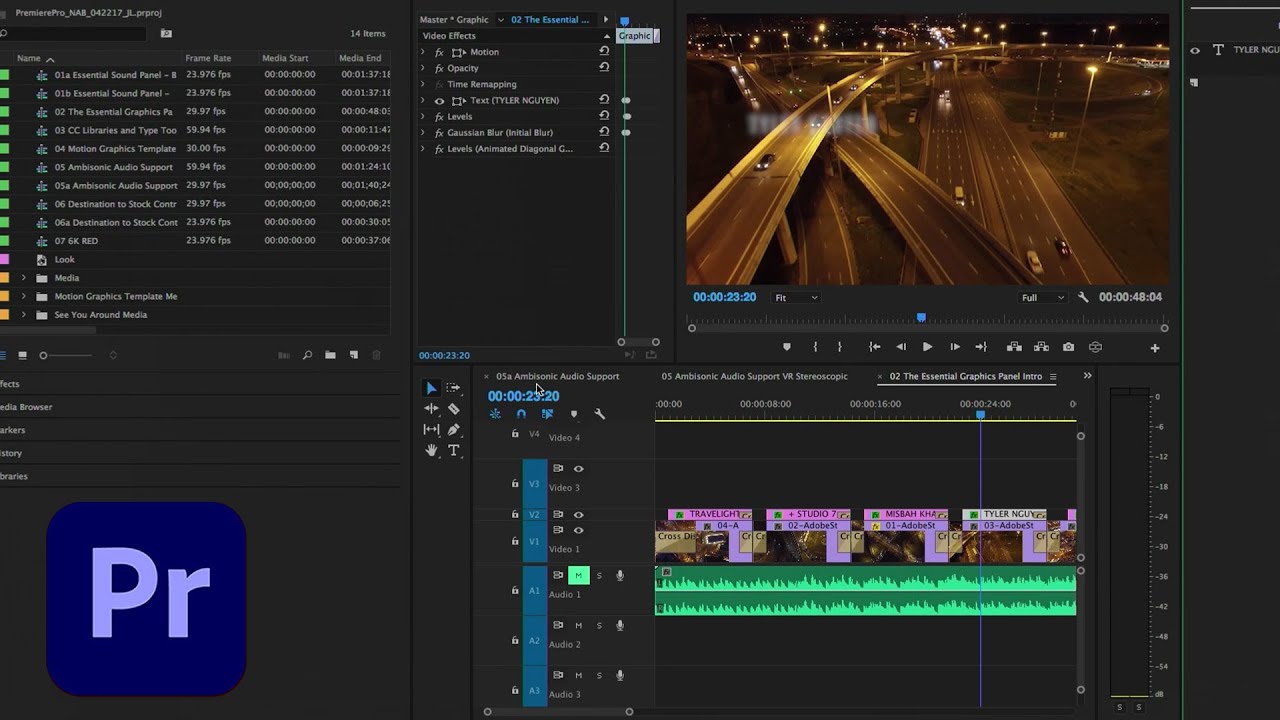This screenshot has width=1280, height=720.
Task: Click the Add Marker button in Program Monitor
Action: click(x=786, y=347)
